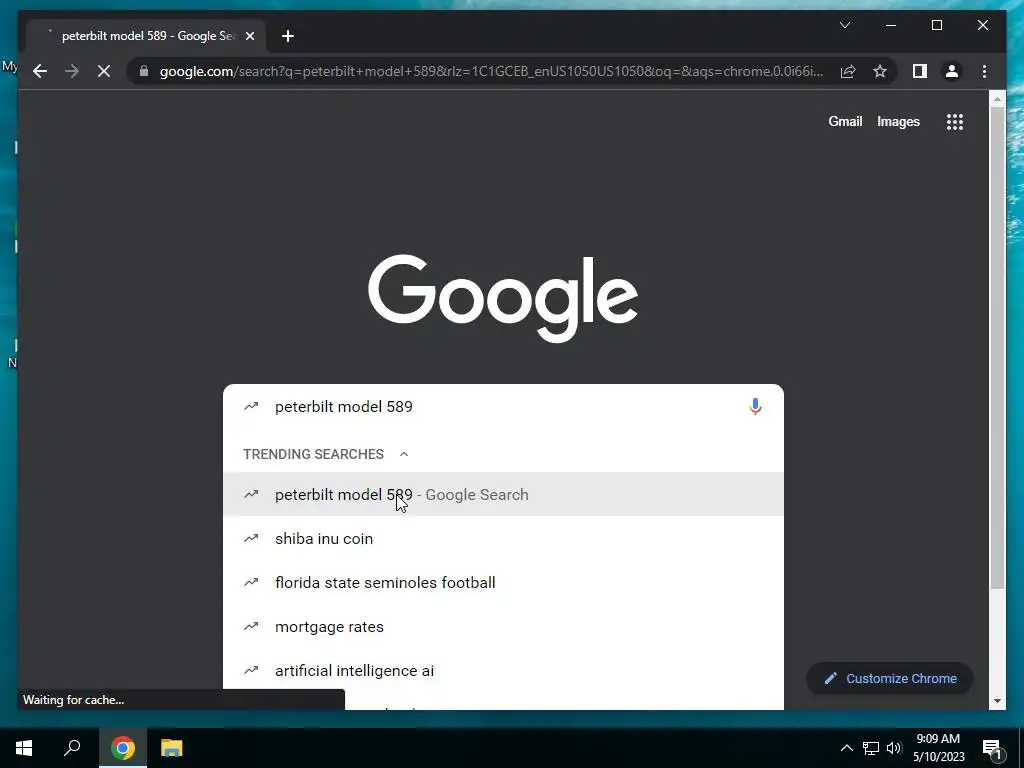Click the page vertical scrollbar thumb
The width and height of the screenshot is (1024, 768).
pos(997,347)
